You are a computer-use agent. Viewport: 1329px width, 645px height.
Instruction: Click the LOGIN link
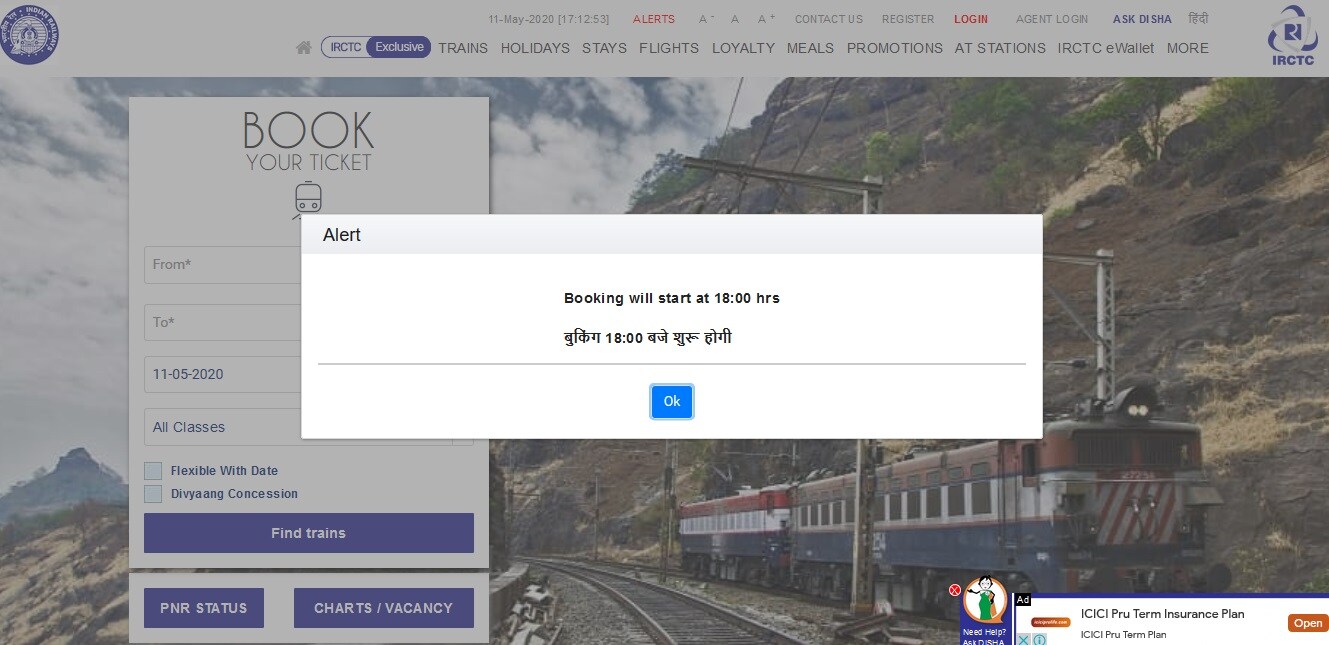tap(971, 19)
